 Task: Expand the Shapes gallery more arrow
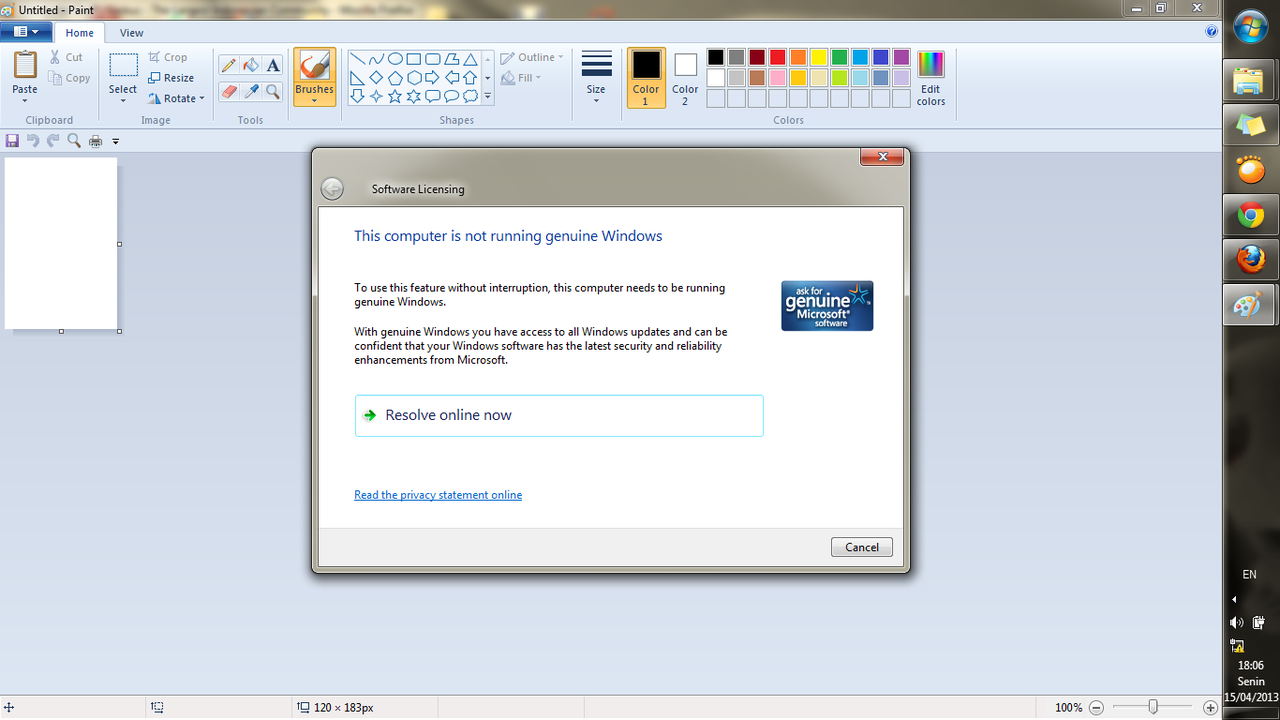click(x=488, y=97)
